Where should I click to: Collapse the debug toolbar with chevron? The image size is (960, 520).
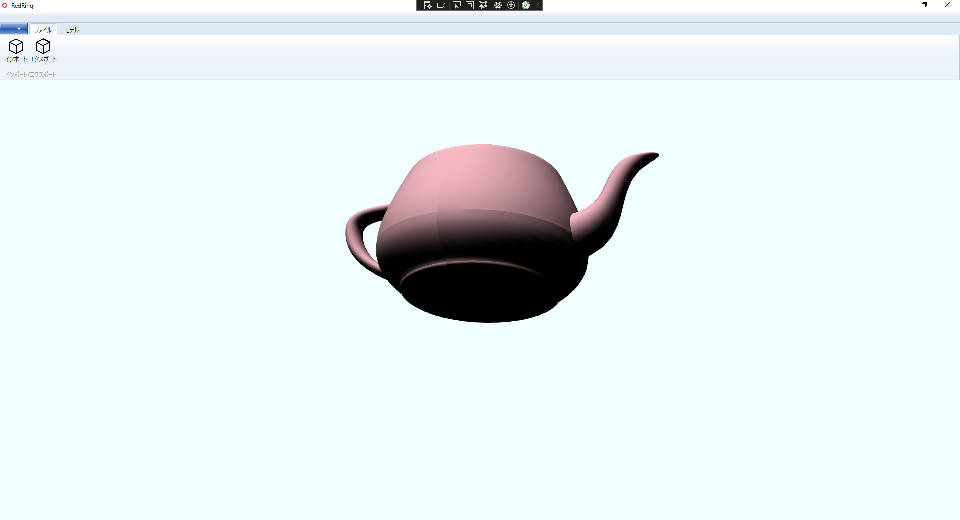(x=538, y=5)
